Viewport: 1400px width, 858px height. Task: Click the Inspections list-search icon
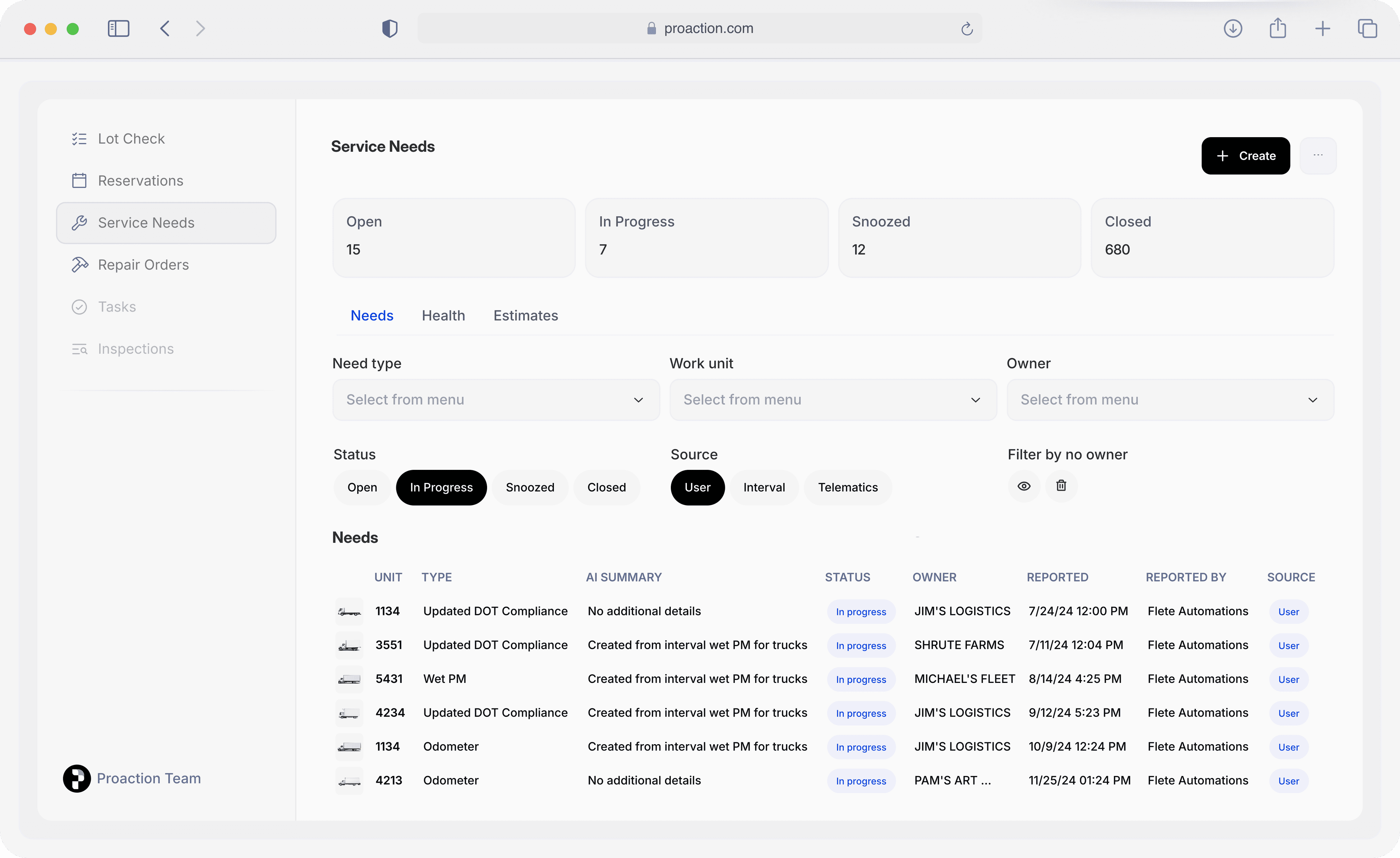pos(79,348)
